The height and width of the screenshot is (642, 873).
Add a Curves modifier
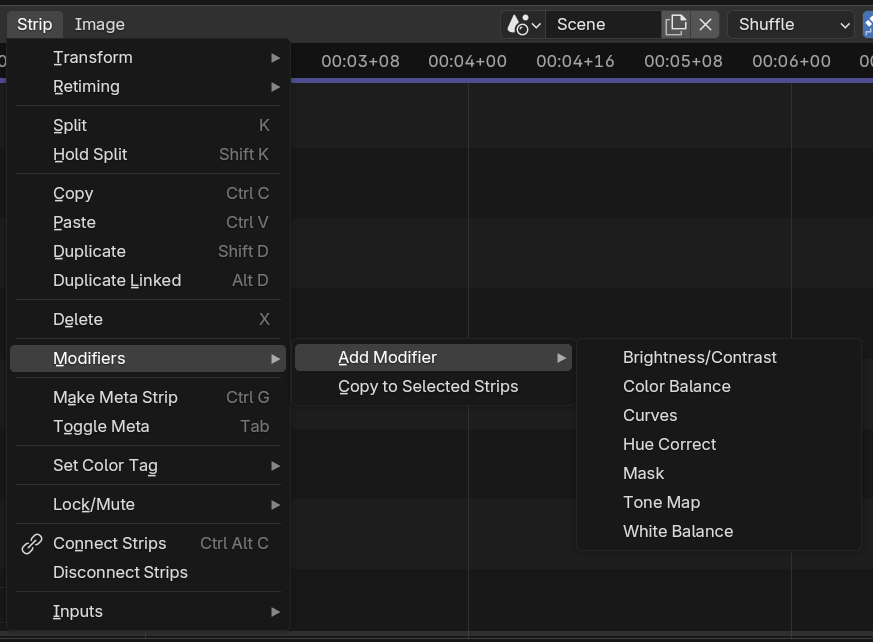pos(719,415)
